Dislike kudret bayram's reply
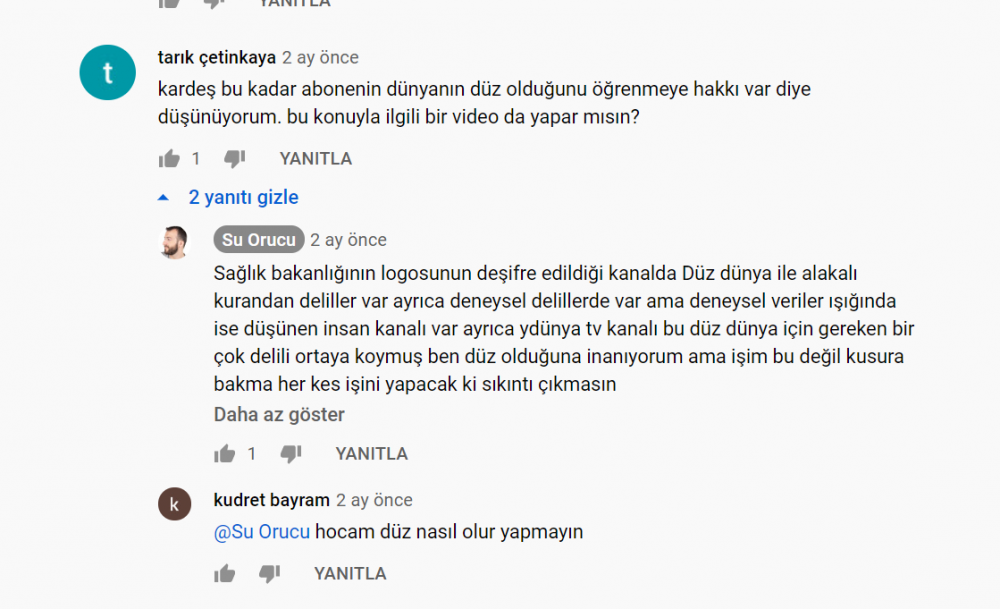This screenshot has height=609, width=1000. (270, 574)
